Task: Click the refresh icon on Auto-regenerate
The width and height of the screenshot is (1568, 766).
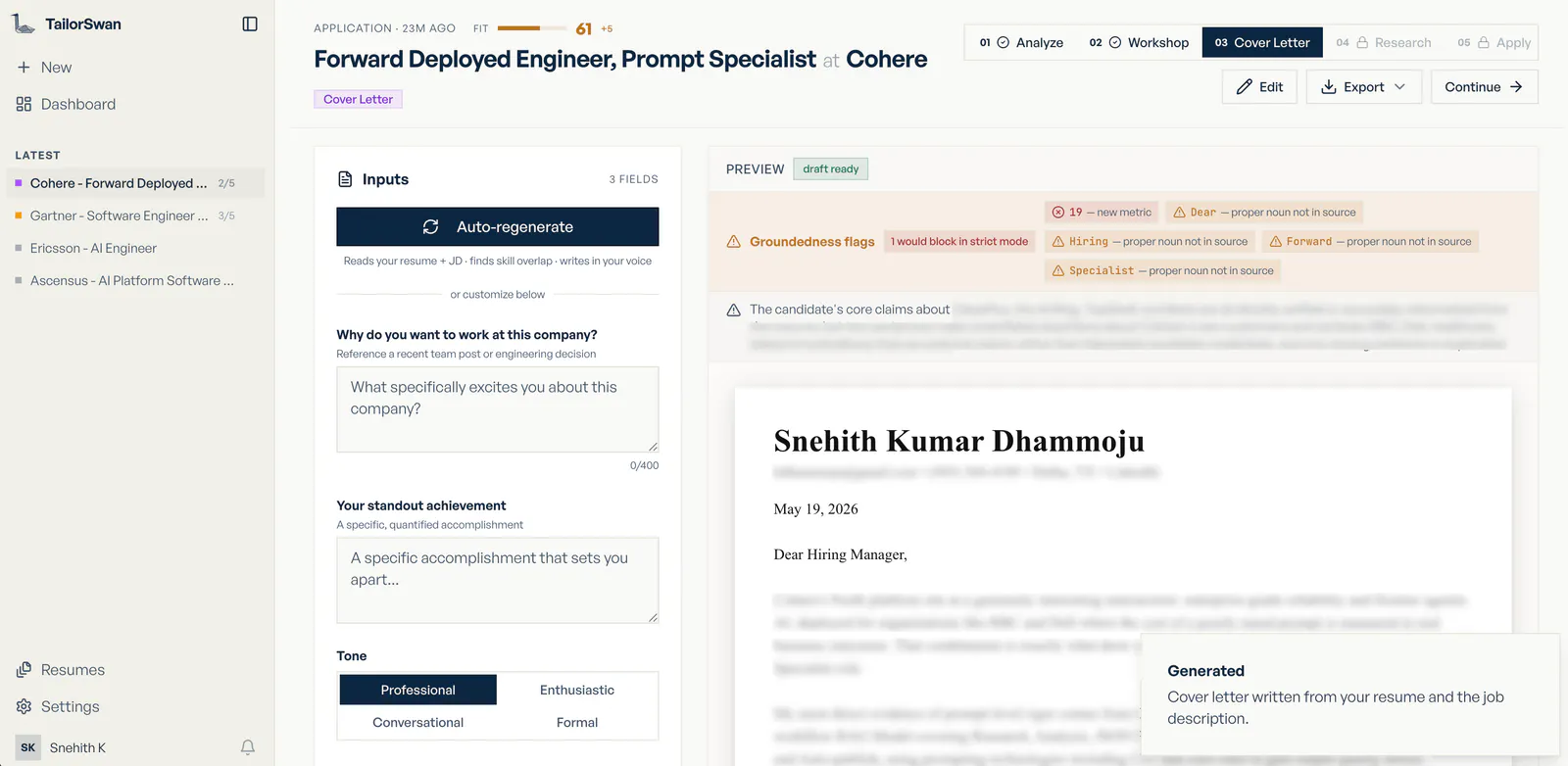Action: [430, 227]
